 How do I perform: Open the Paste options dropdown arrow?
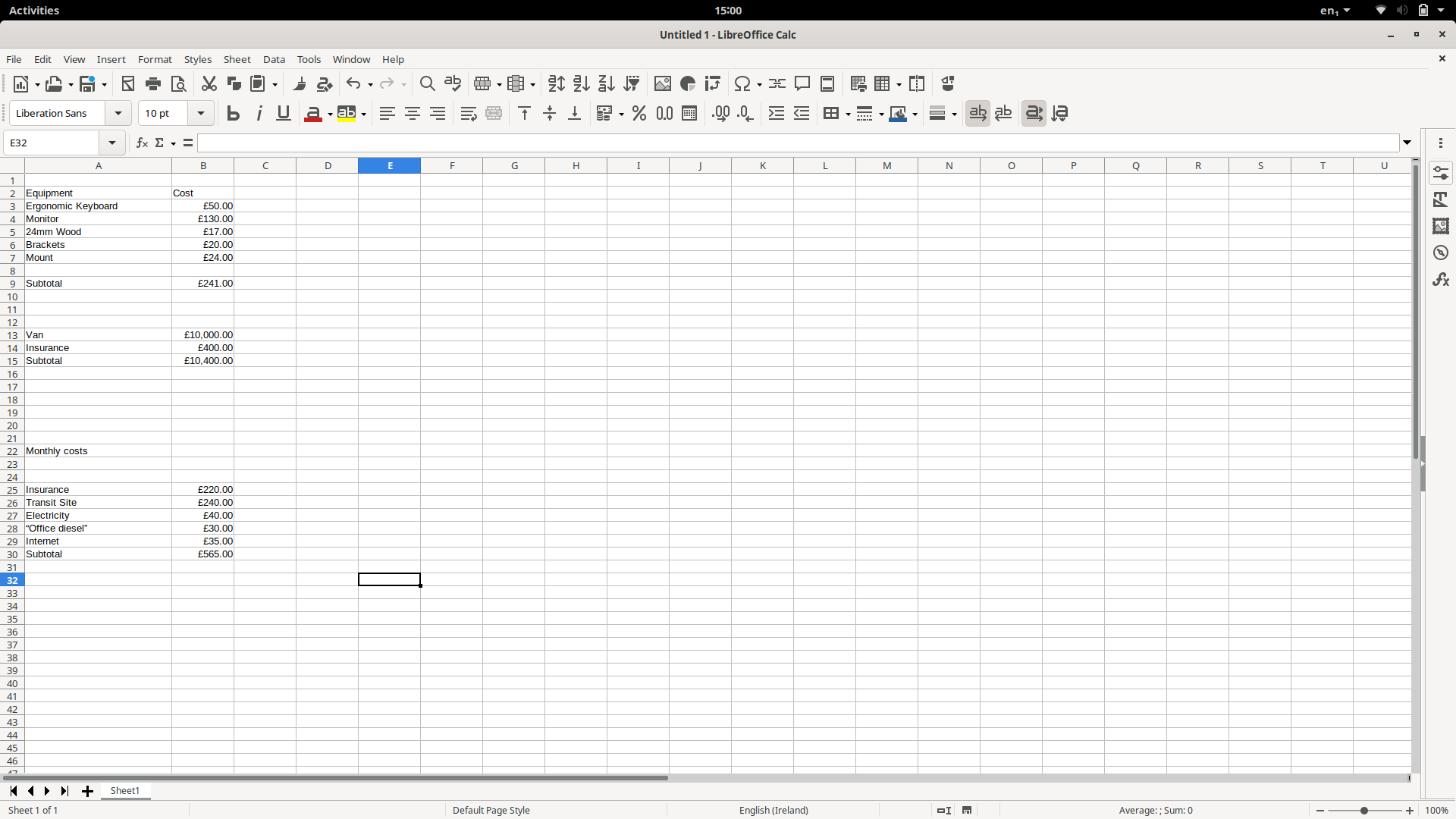click(x=275, y=84)
